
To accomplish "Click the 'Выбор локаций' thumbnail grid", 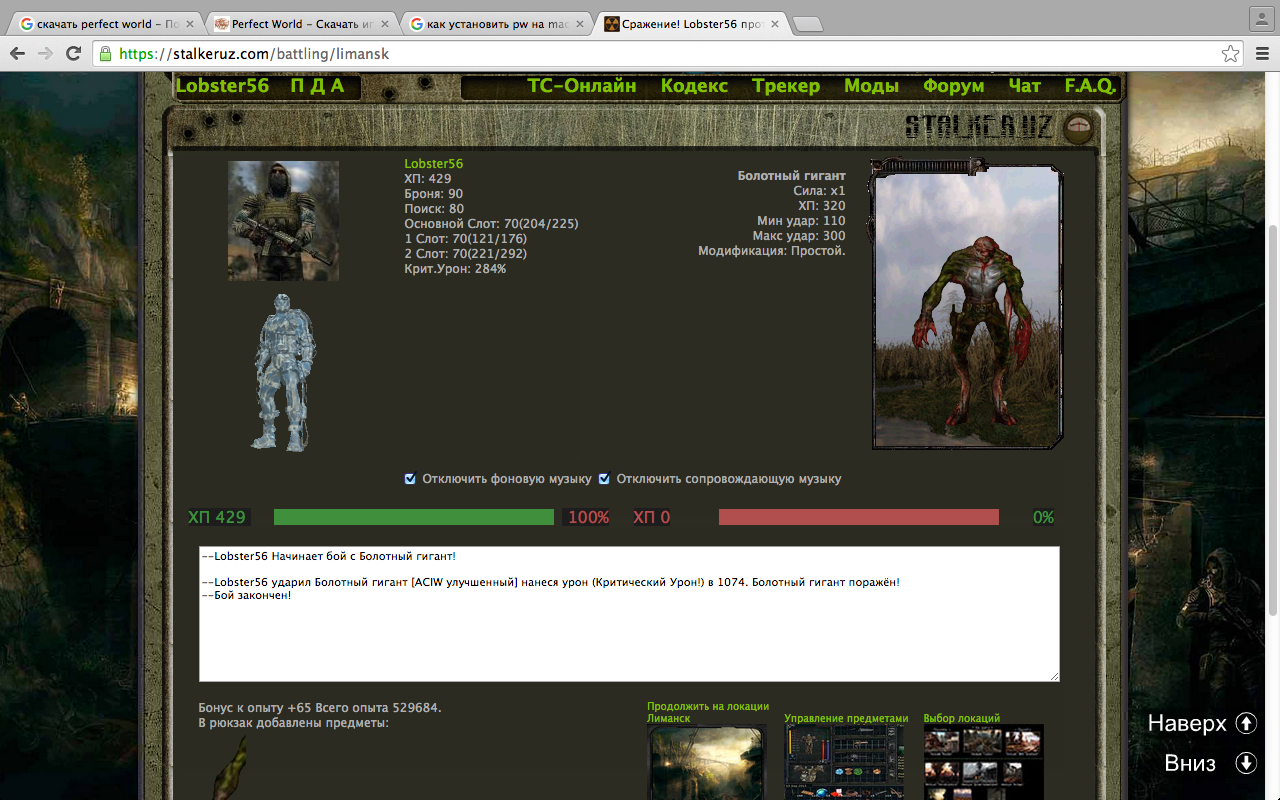I will pos(982,761).
